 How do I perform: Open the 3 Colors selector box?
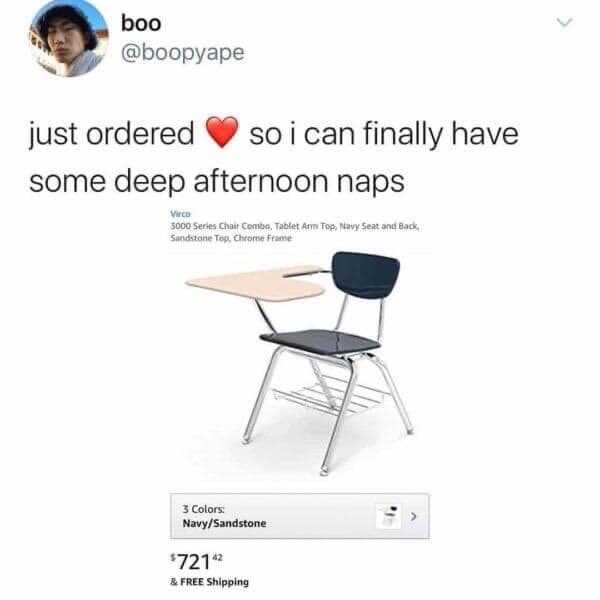(300, 516)
